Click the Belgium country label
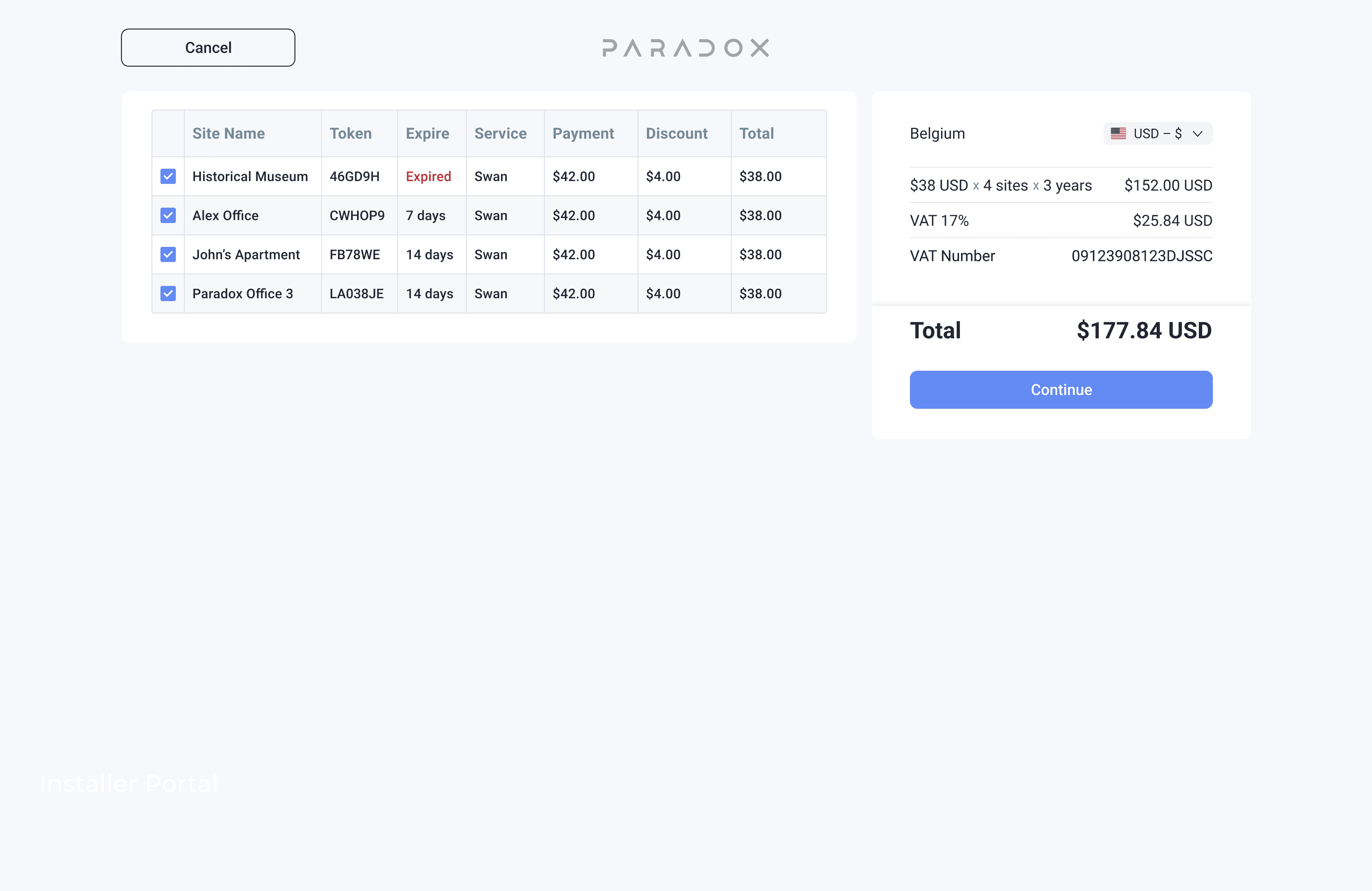This screenshot has width=1372, height=891. [x=937, y=134]
